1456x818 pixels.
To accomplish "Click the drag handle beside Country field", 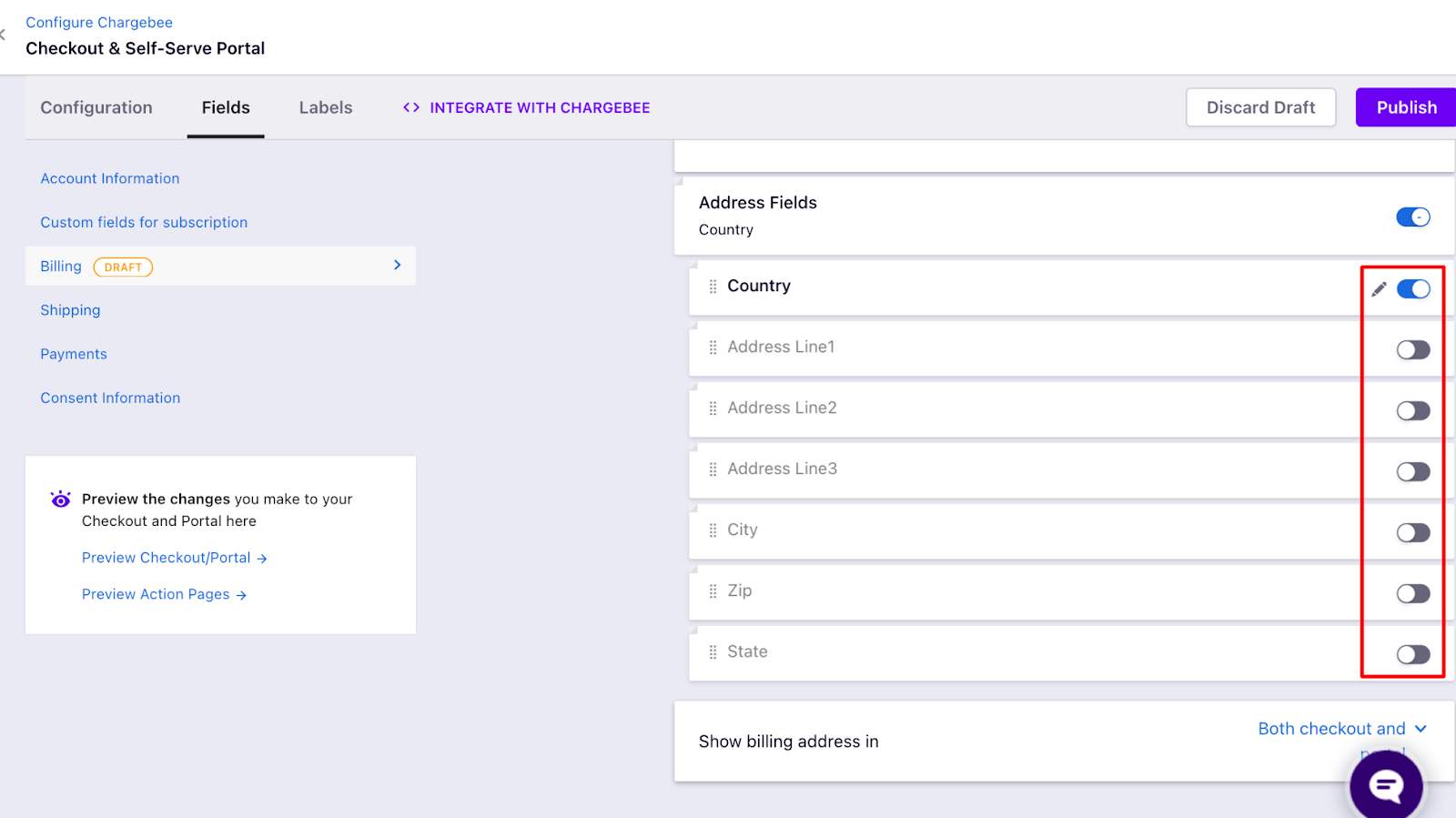I will 713,287.
